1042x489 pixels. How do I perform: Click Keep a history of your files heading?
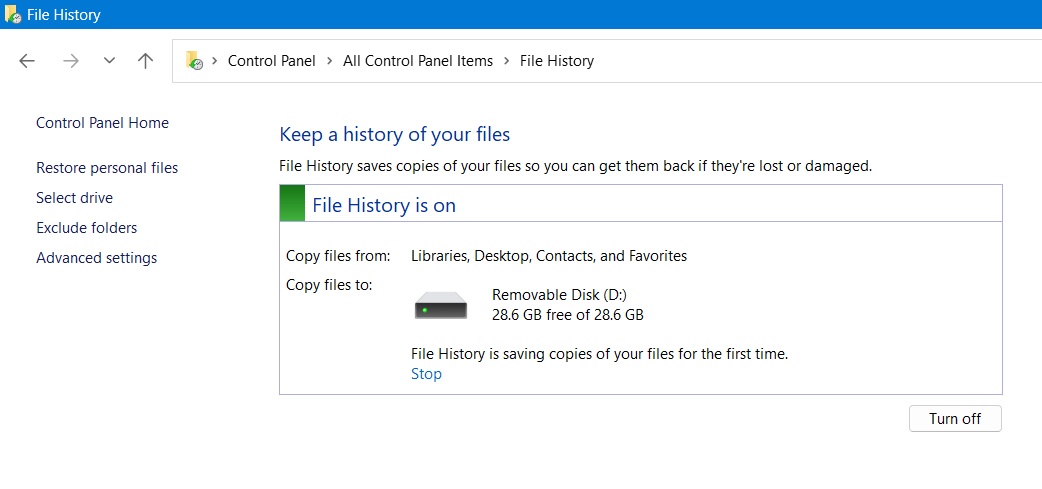395,135
